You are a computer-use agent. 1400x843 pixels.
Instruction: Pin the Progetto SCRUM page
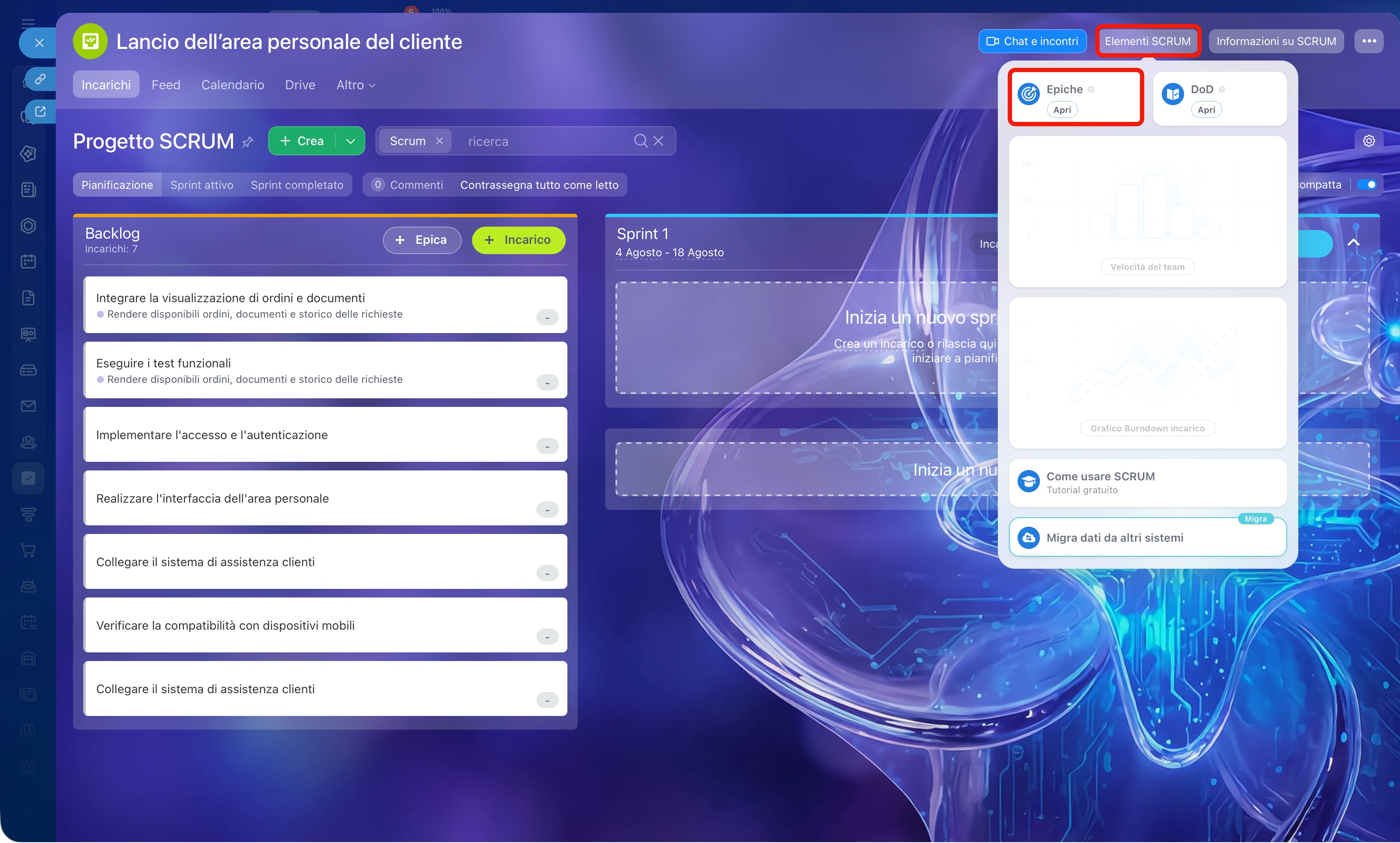[x=248, y=142]
